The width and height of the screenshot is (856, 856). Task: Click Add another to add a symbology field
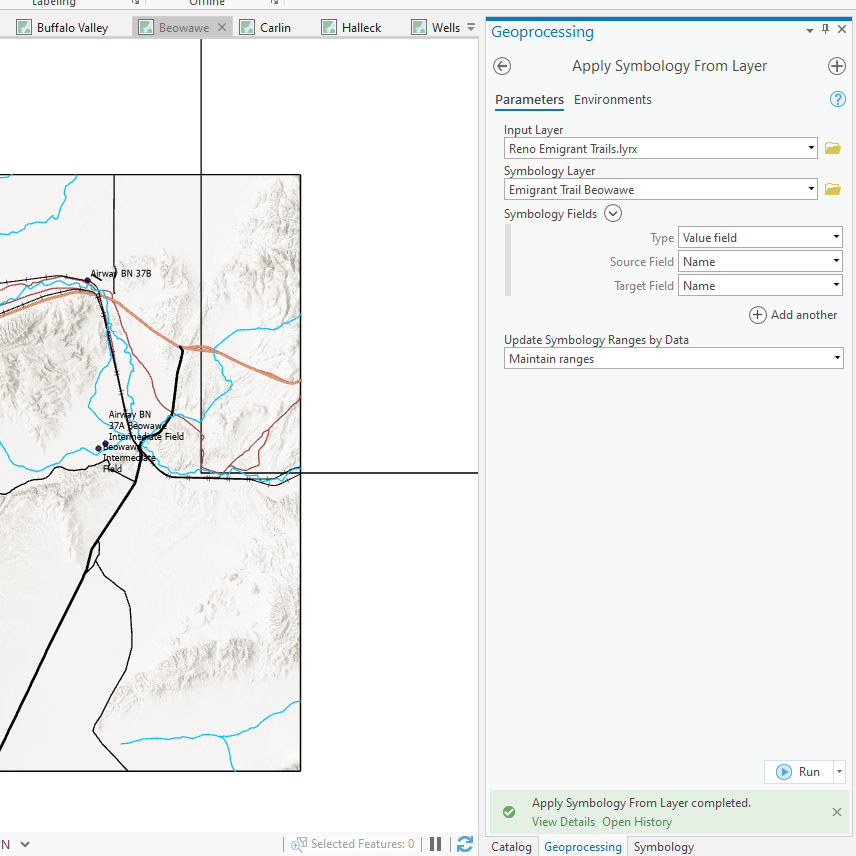click(x=793, y=314)
